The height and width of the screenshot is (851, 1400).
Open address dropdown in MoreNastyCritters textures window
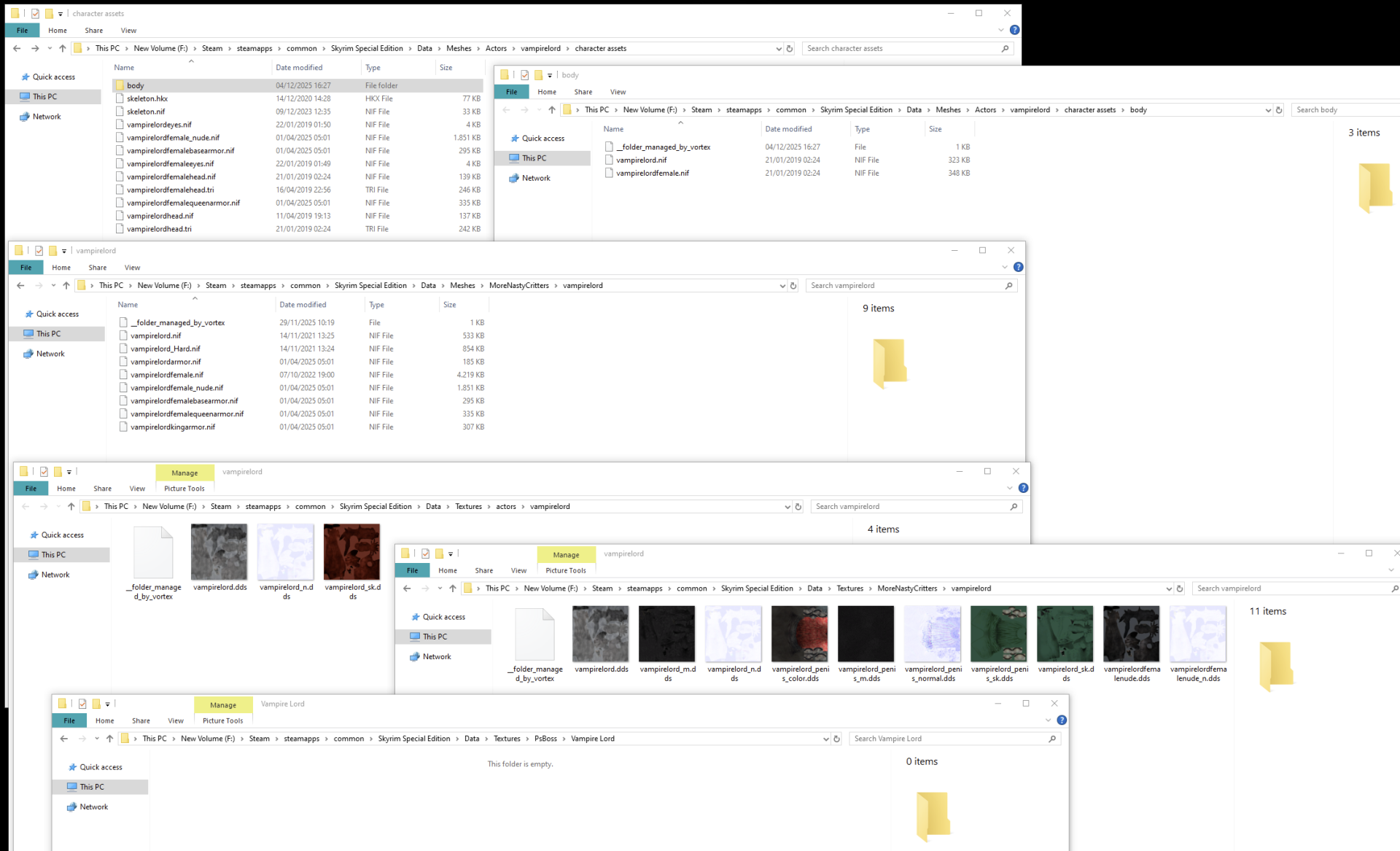click(x=1169, y=588)
